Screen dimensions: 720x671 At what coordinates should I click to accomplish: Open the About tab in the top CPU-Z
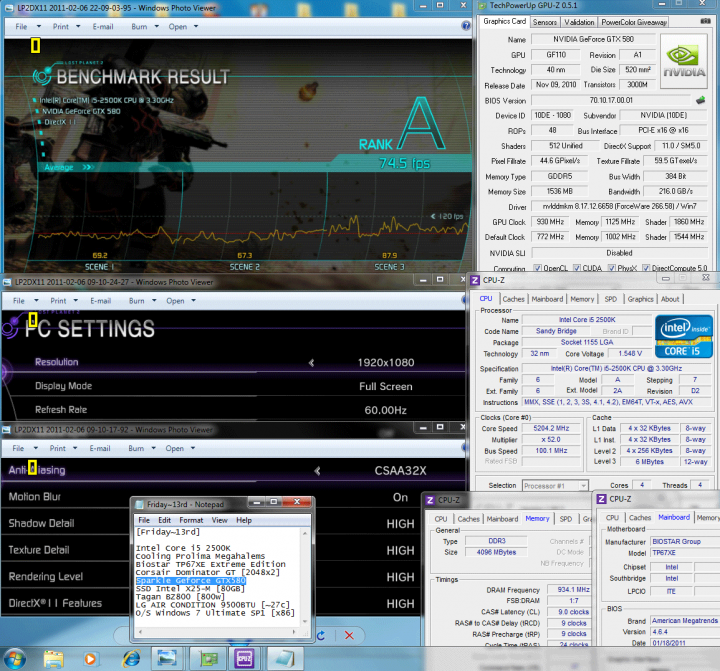[670, 299]
